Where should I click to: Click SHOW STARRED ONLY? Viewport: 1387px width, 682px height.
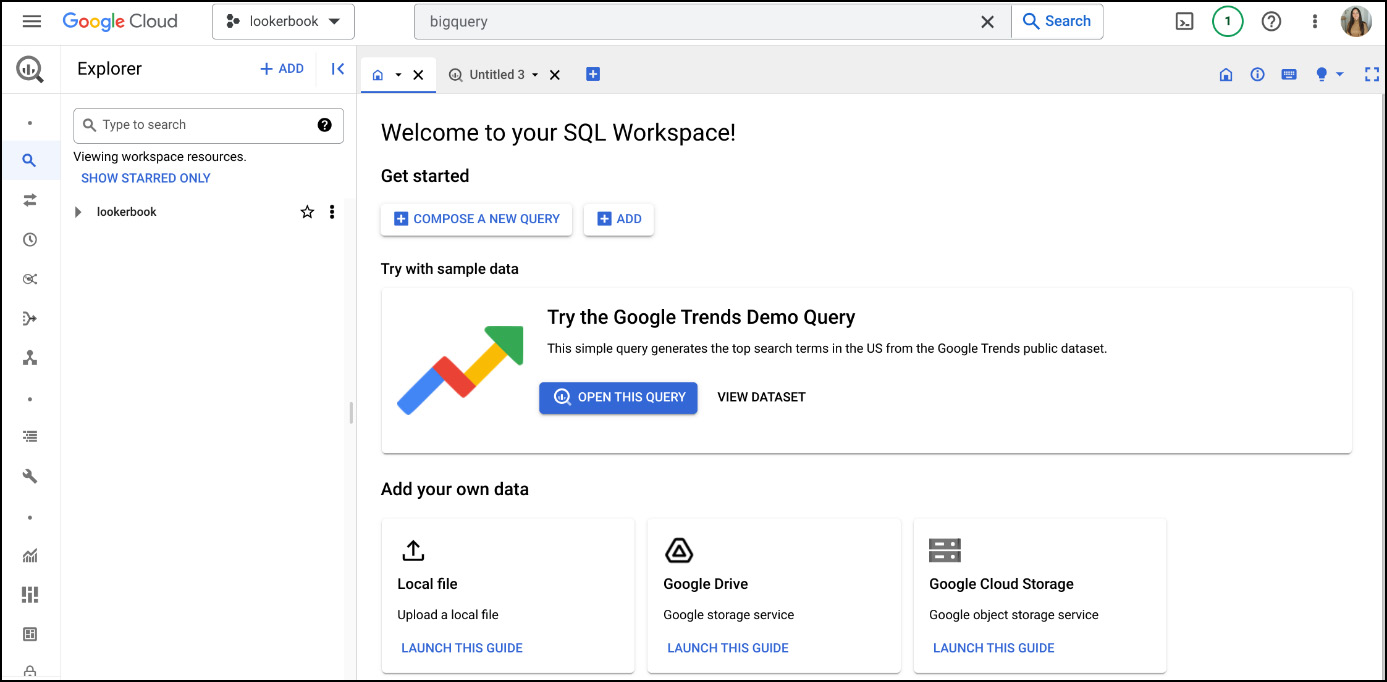(146, 178)
